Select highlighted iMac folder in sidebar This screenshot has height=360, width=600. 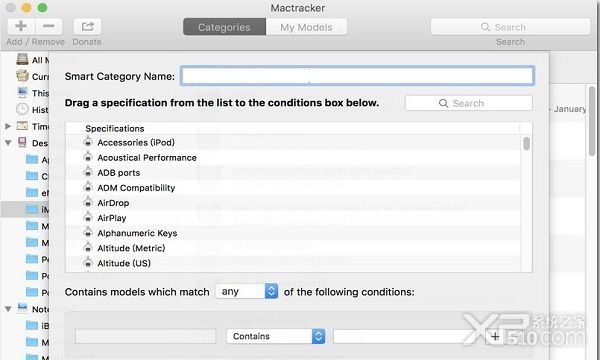pyautogui.click(x=32, y=209)
